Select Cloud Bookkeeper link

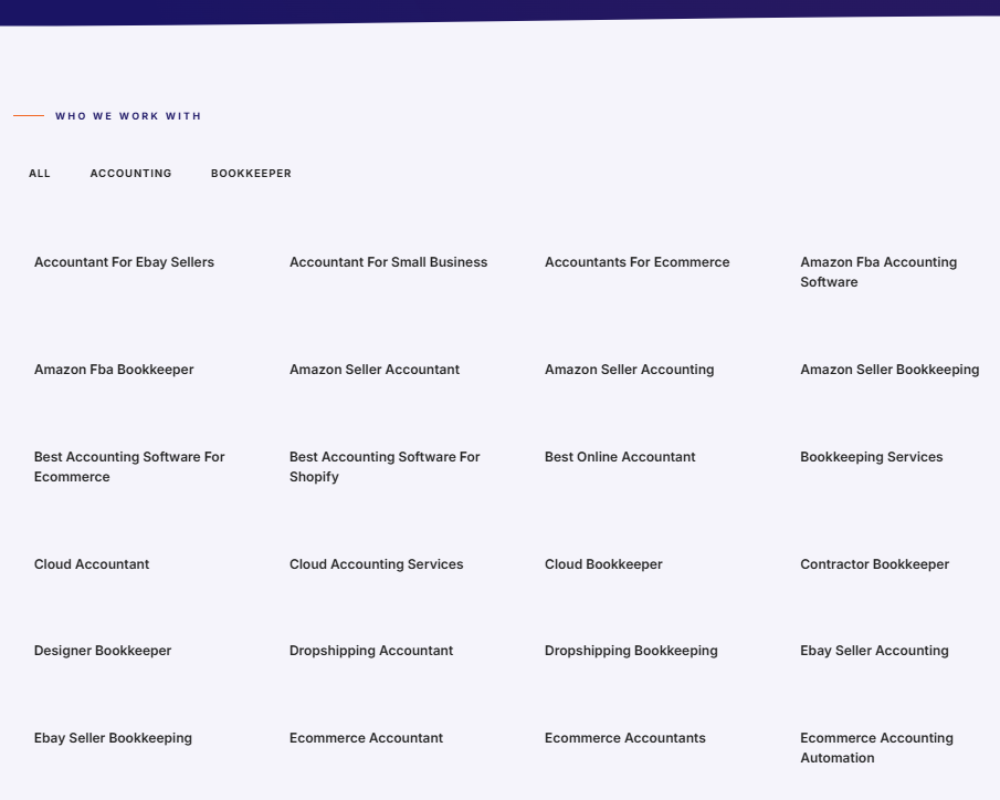[603, 564]
